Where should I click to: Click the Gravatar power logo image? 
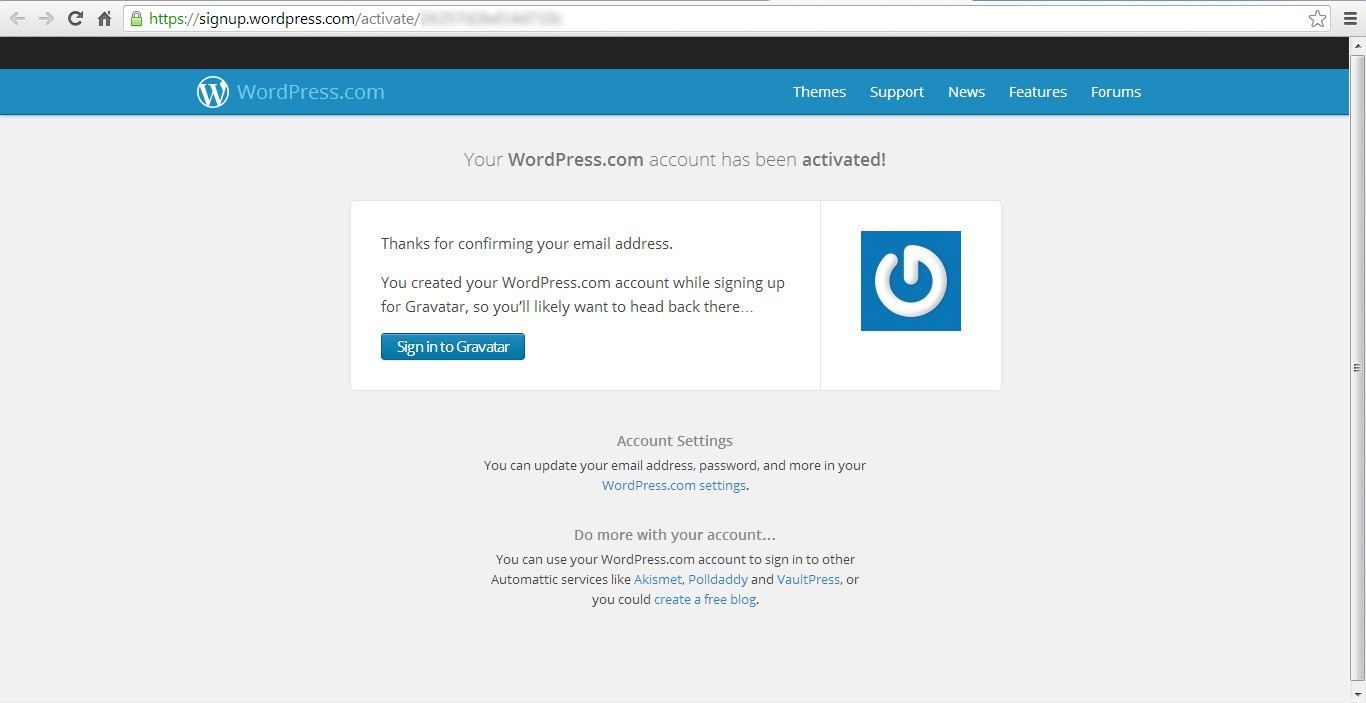click(x=911, y=281)
